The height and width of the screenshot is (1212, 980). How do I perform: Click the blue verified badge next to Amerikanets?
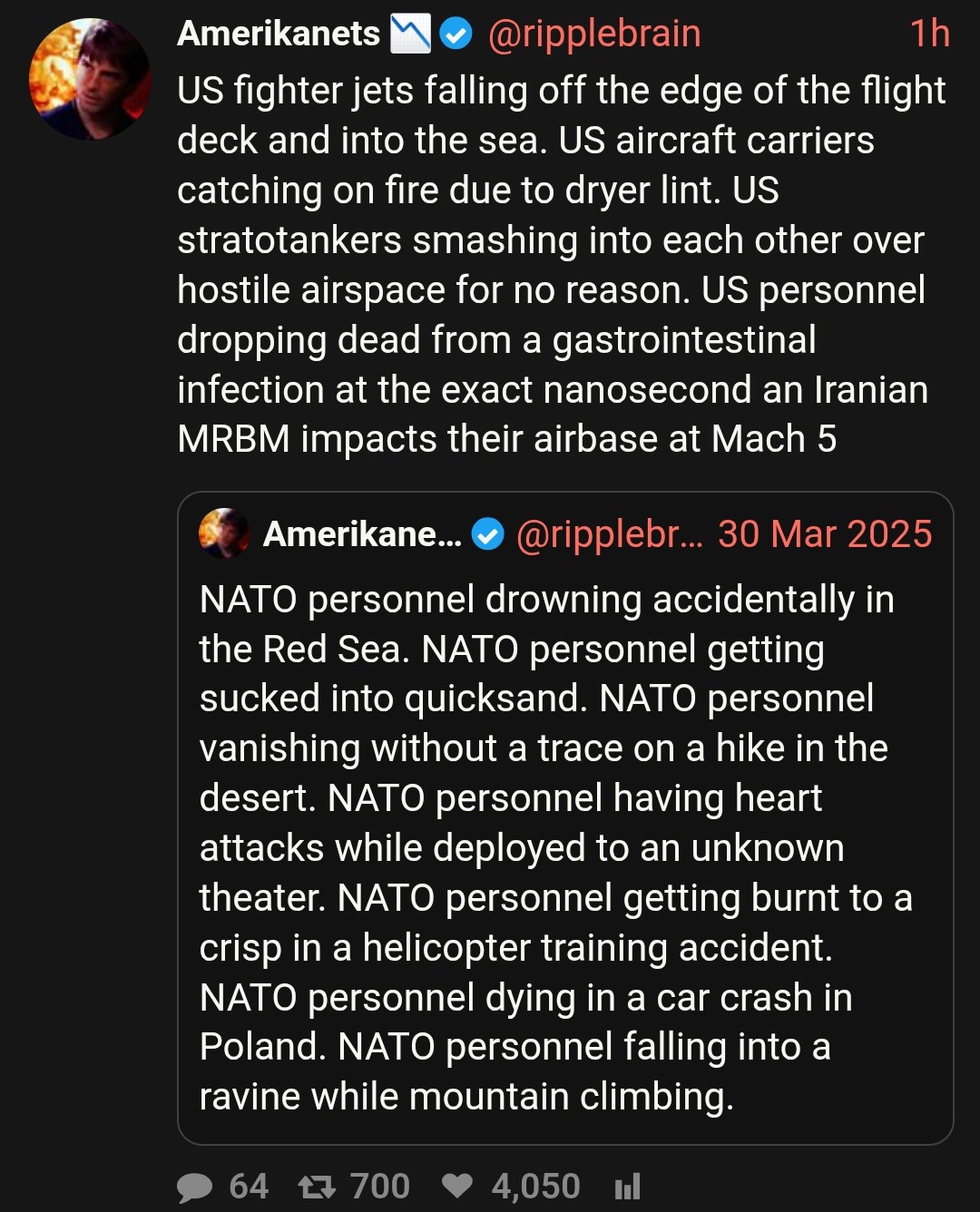point(456,34)
